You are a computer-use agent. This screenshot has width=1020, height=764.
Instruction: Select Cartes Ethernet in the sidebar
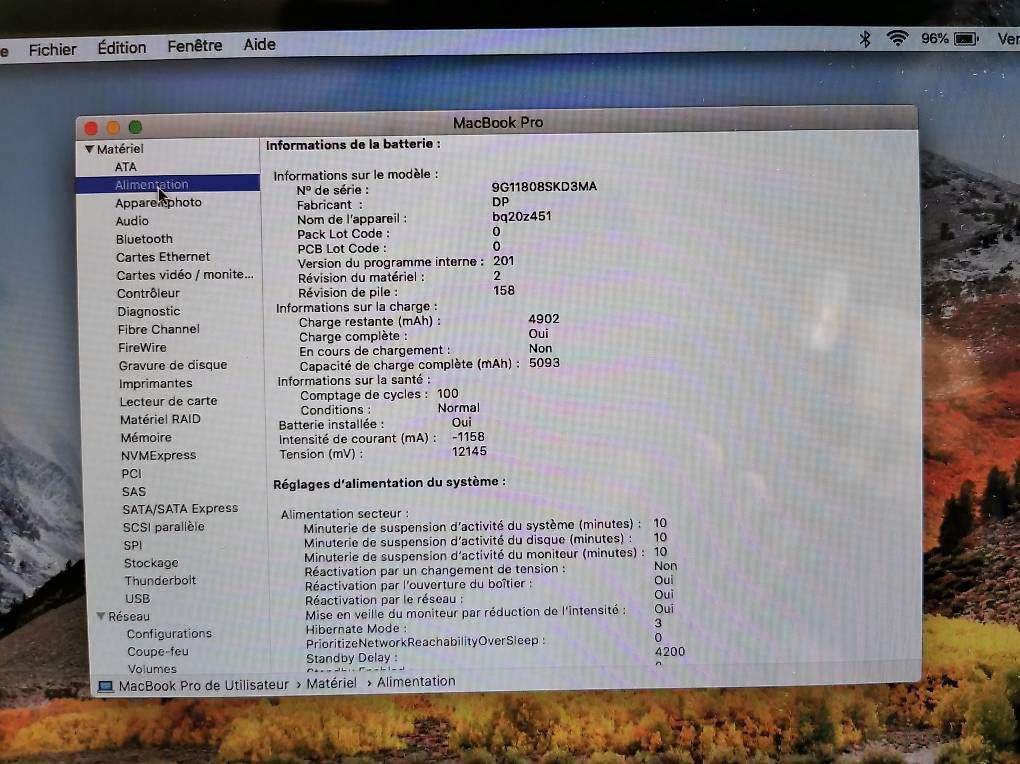tap(163, 257)
